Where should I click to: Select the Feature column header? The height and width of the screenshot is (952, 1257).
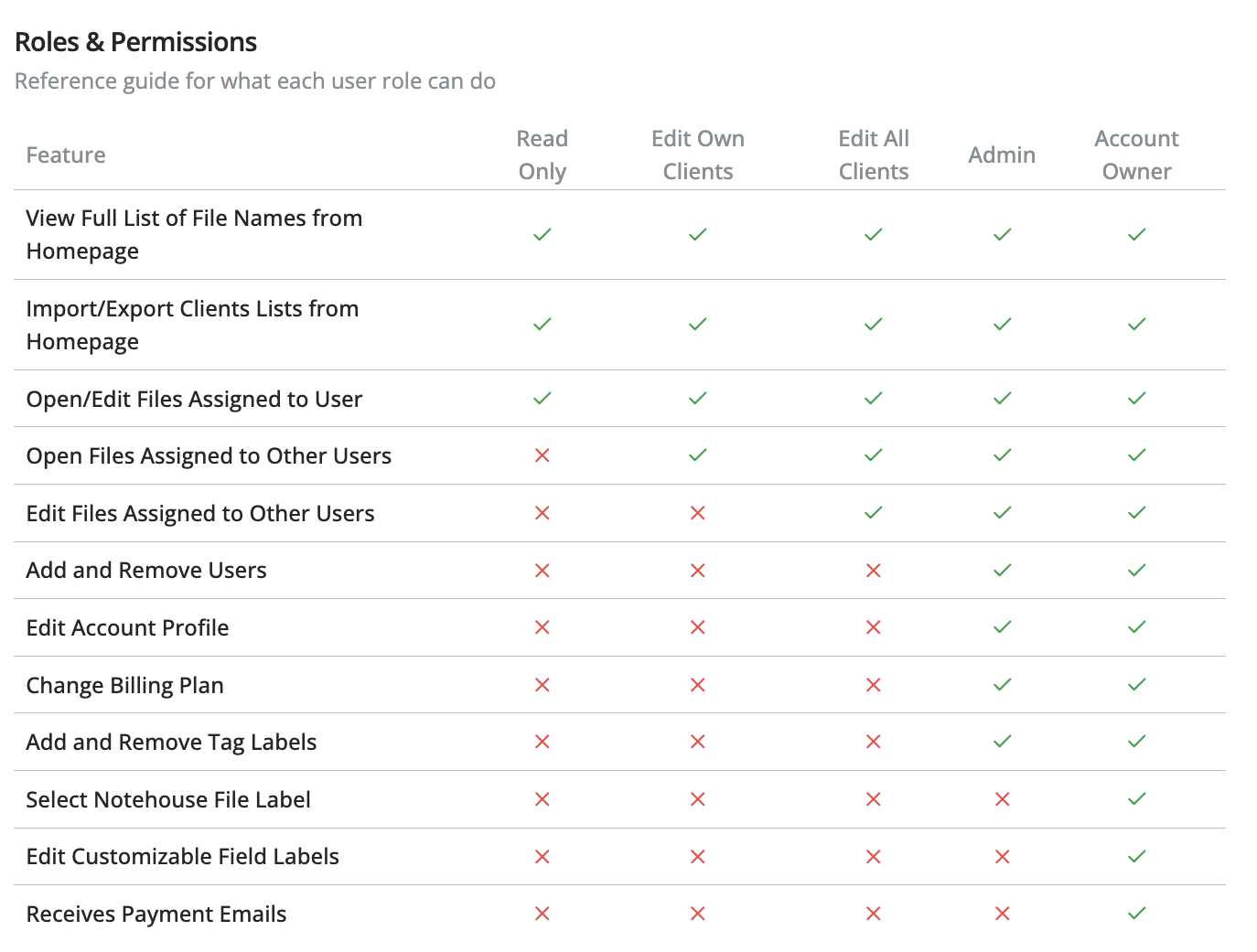coord(66,155)
